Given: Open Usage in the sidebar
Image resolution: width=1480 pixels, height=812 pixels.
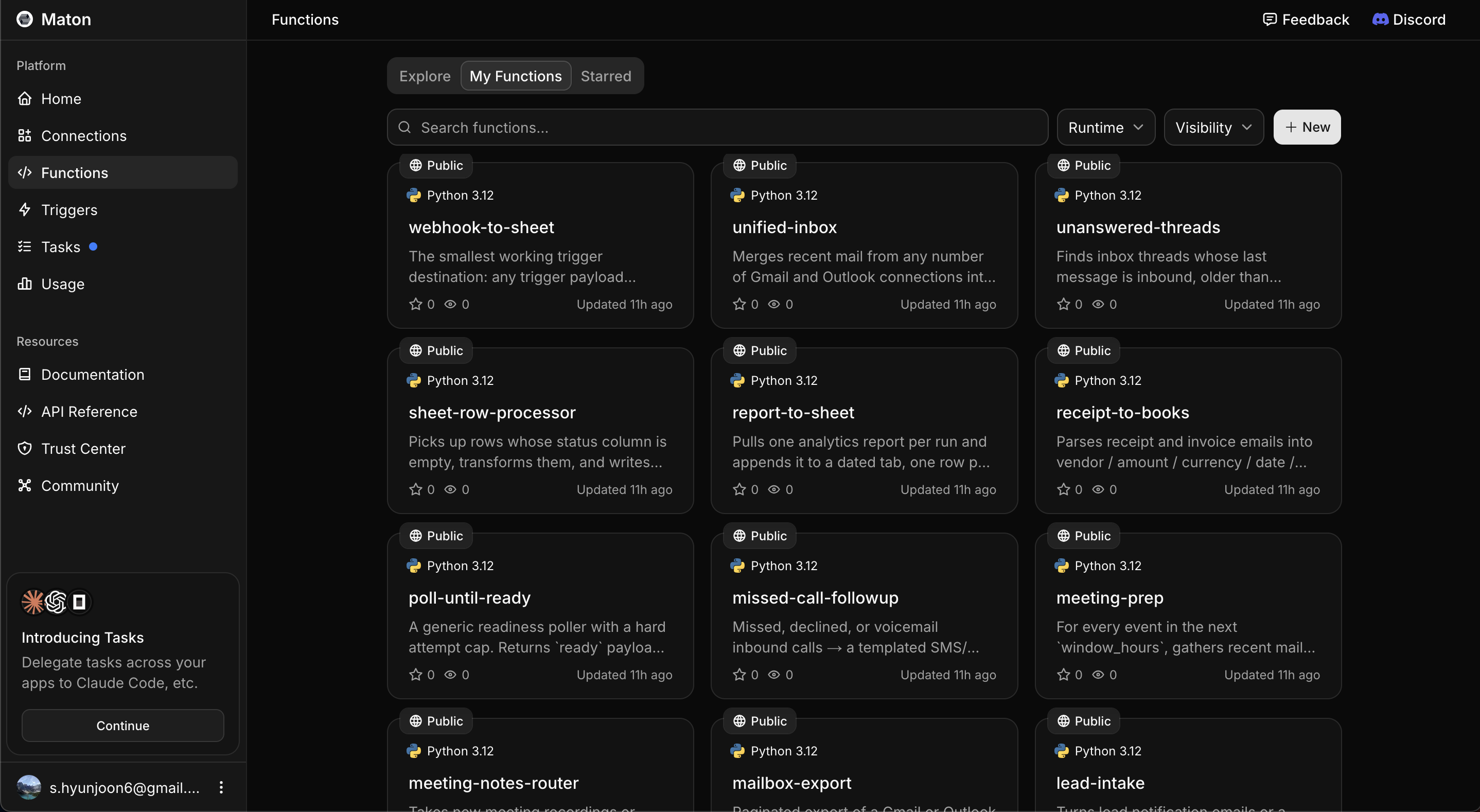Looking at the screenshot, I should click(x=123, y=284).
